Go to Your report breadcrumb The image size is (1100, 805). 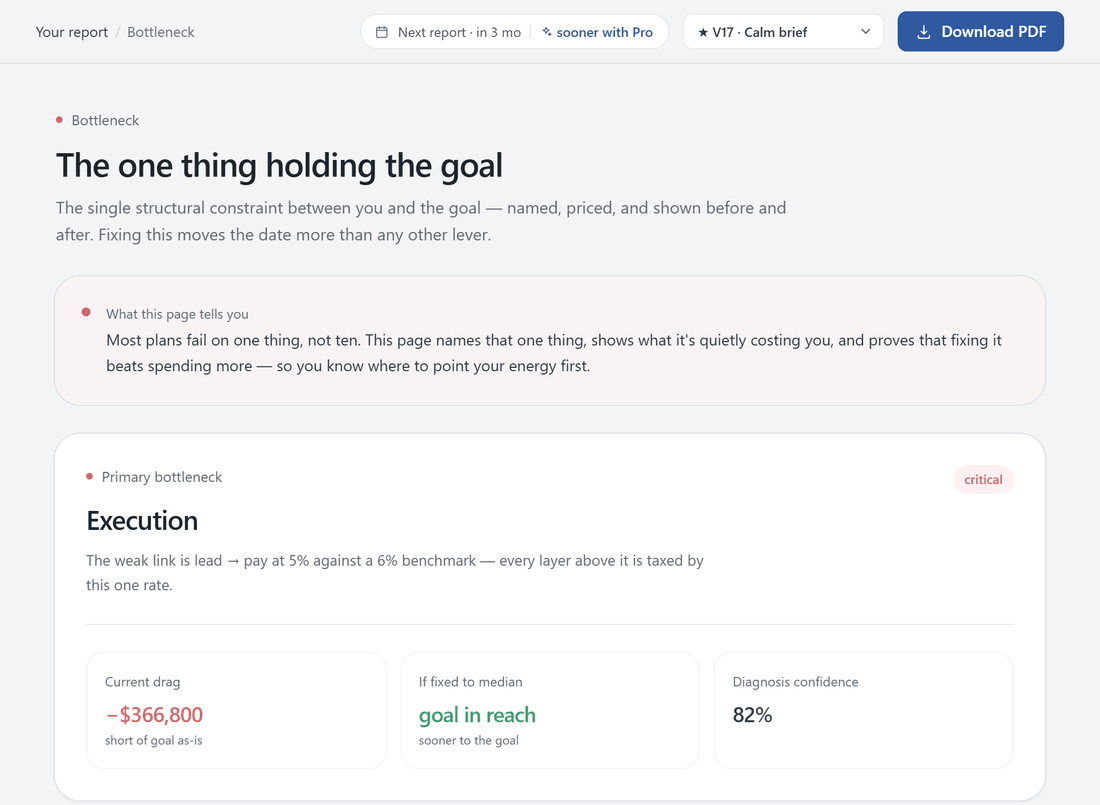click(72, 32)
